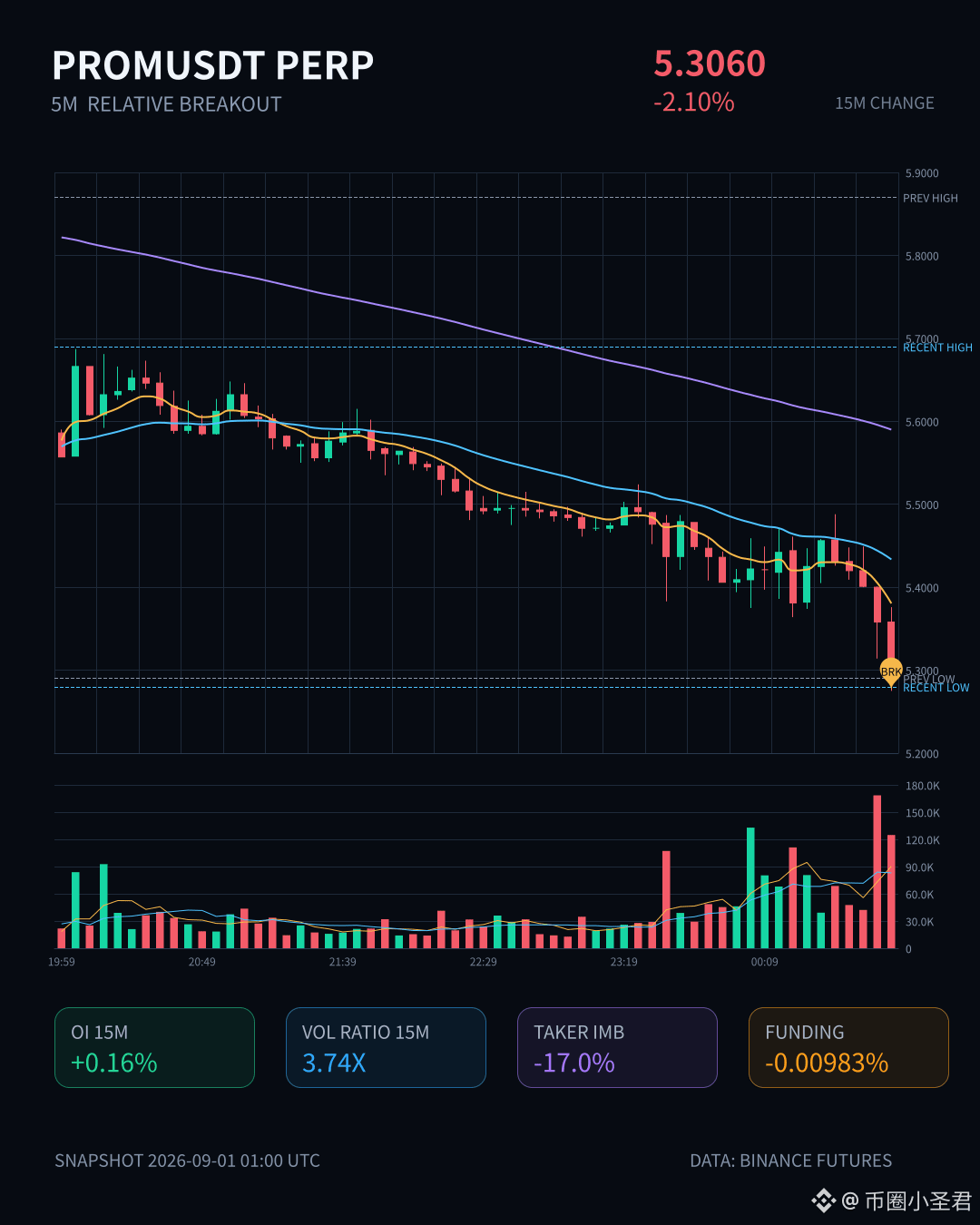Viewport: 980px width, 1225px height.
Task: Select the RECENT HIGH level label
Action: tap(937, 348)
